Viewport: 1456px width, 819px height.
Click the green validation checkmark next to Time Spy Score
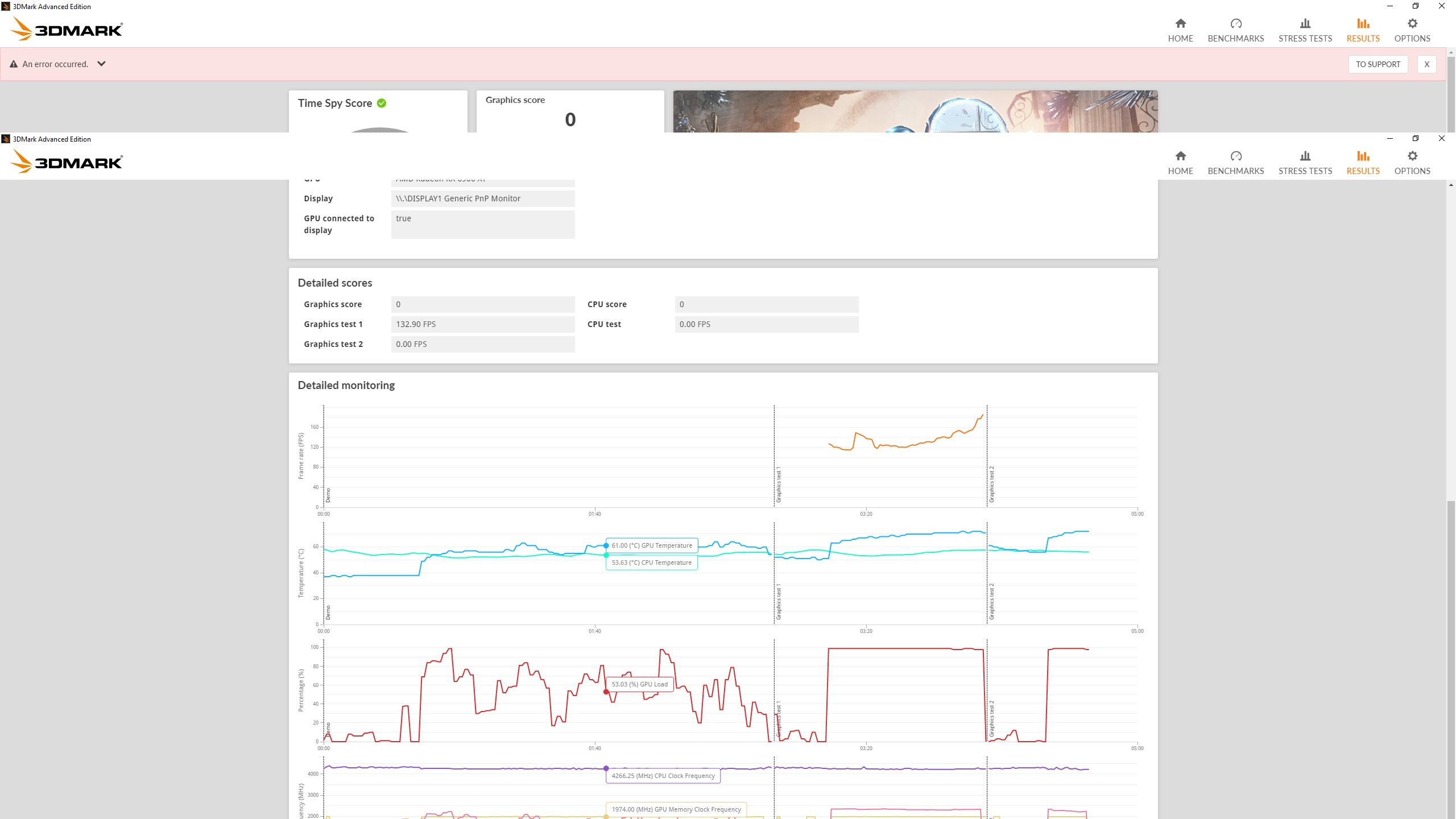(382, 103)
